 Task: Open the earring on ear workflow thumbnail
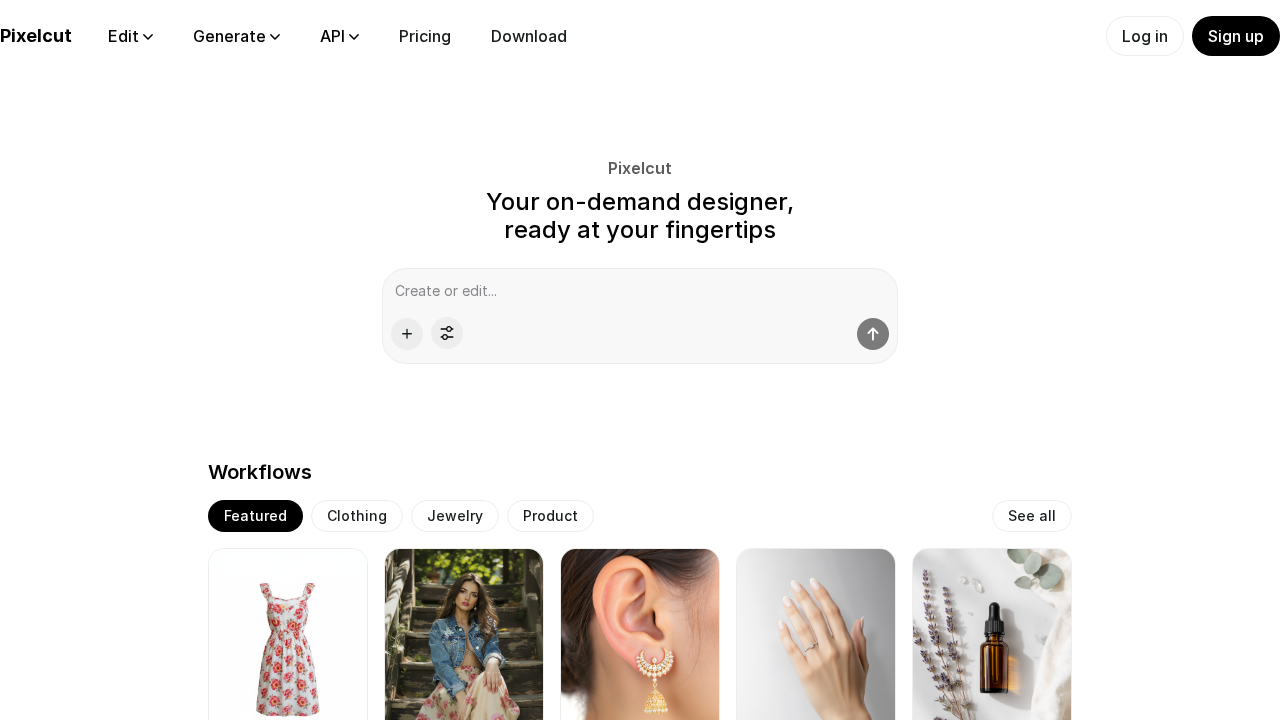640,634
